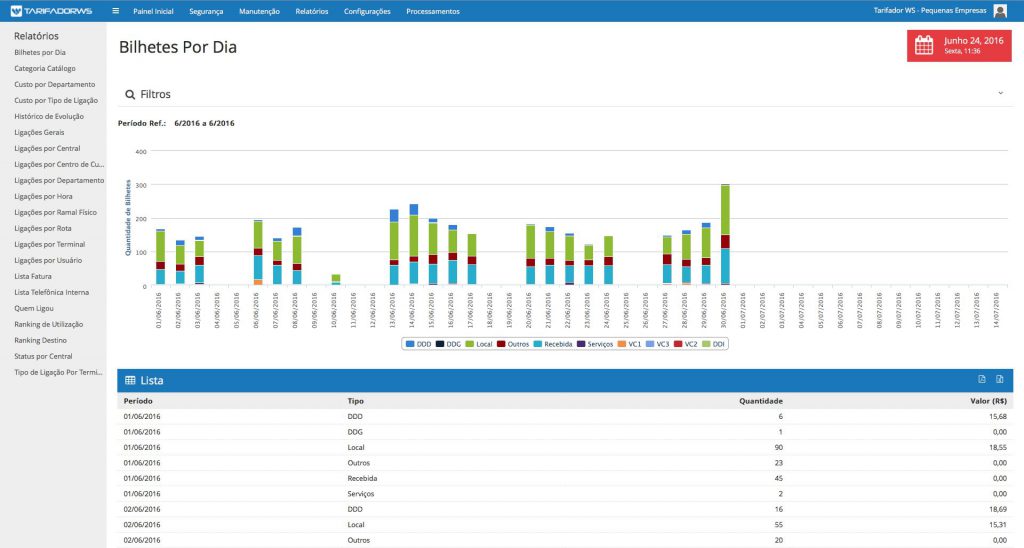Image resolution: width=1024 pixels, height=548 pixels.
Task: Click the red calendar date icon
Action: tap(924, 45)
